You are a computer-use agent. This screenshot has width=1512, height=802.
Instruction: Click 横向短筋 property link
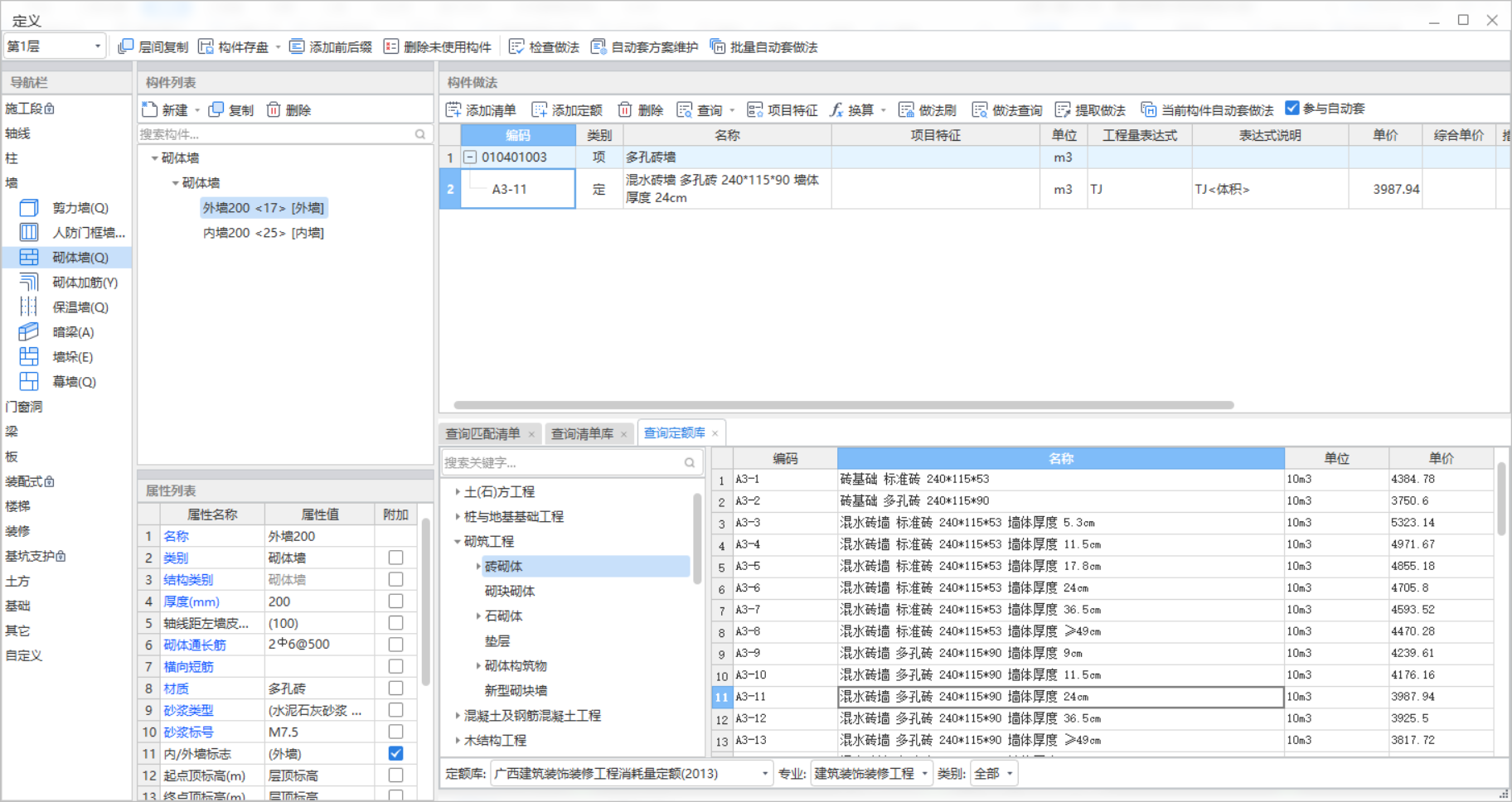coord(188,666)
